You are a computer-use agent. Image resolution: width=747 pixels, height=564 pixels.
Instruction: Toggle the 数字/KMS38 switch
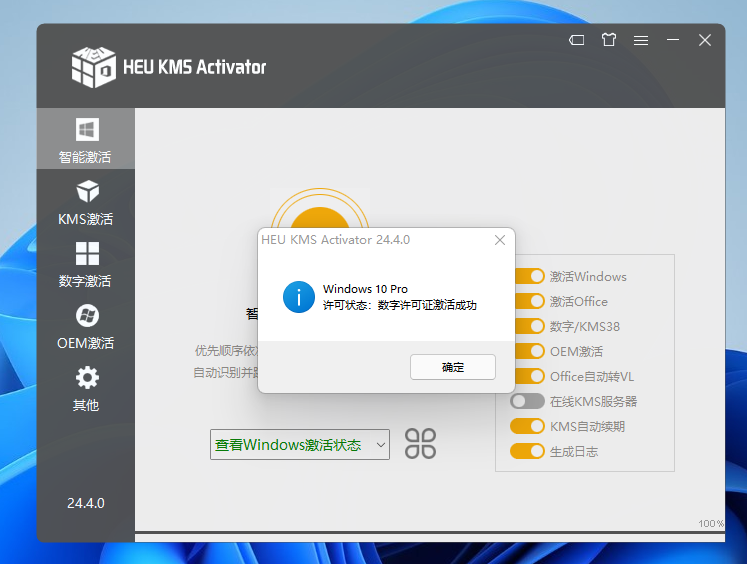tap(529, 326)
